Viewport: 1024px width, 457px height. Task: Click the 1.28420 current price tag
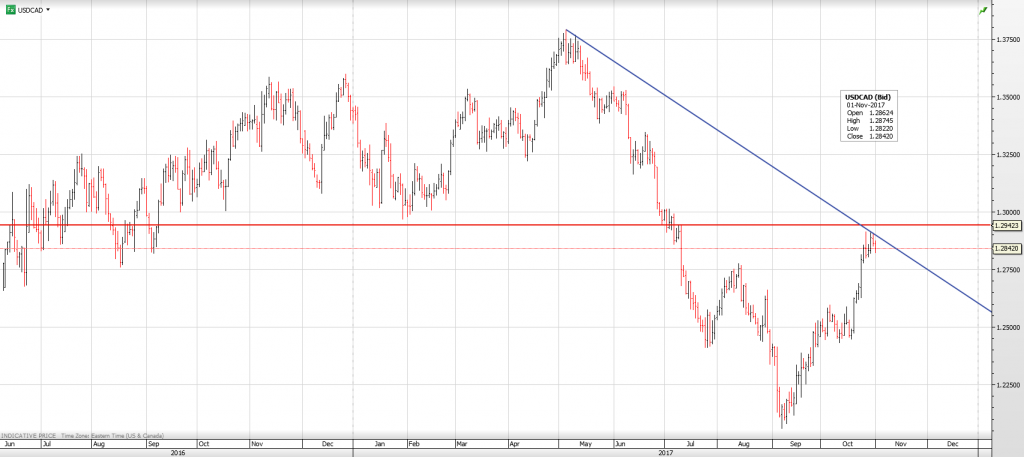[x=1005, y=248]
